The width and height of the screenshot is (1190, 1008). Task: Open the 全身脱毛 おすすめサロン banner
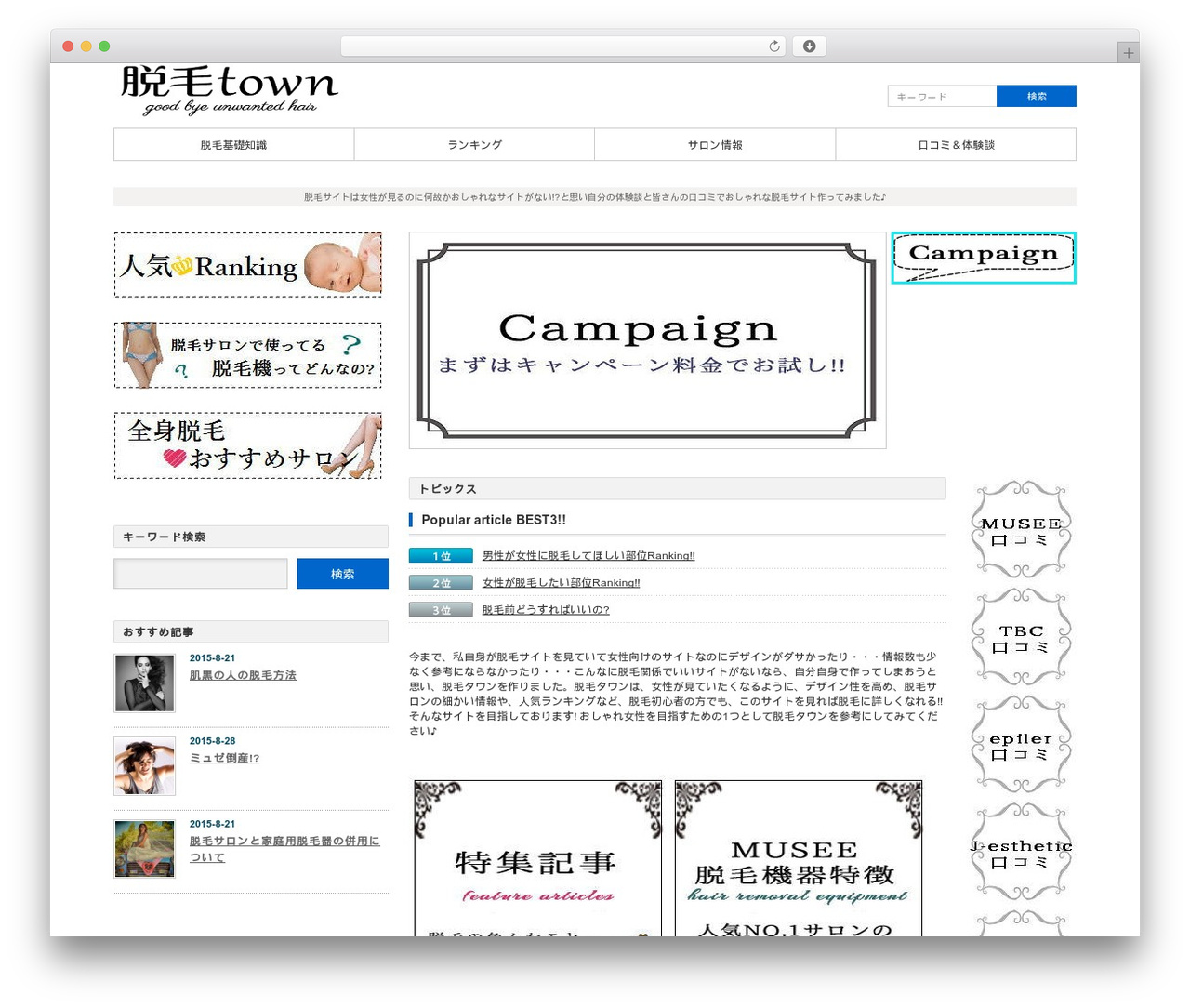(247, 445)
